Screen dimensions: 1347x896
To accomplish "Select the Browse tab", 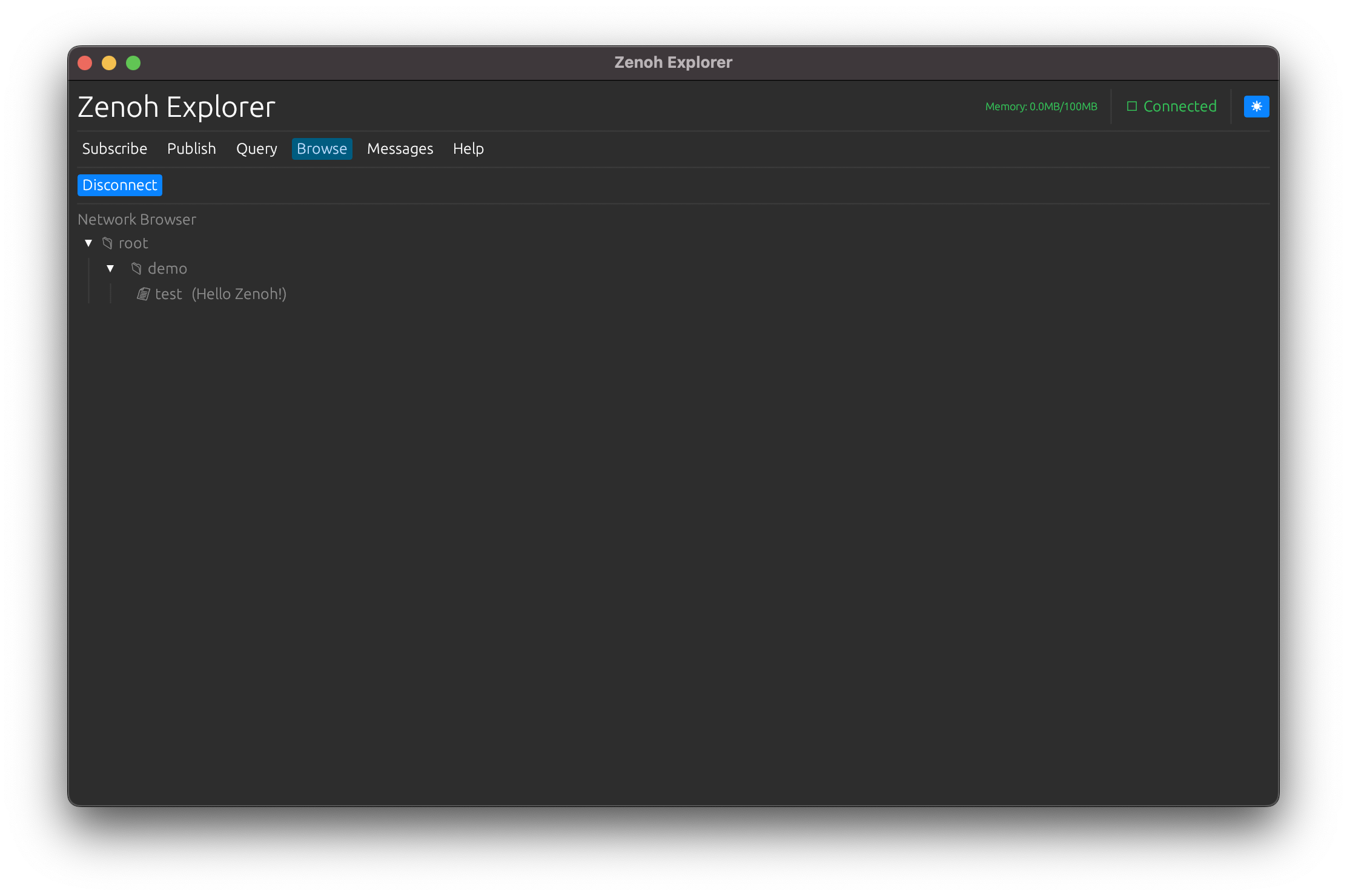I will coord(322,149).
